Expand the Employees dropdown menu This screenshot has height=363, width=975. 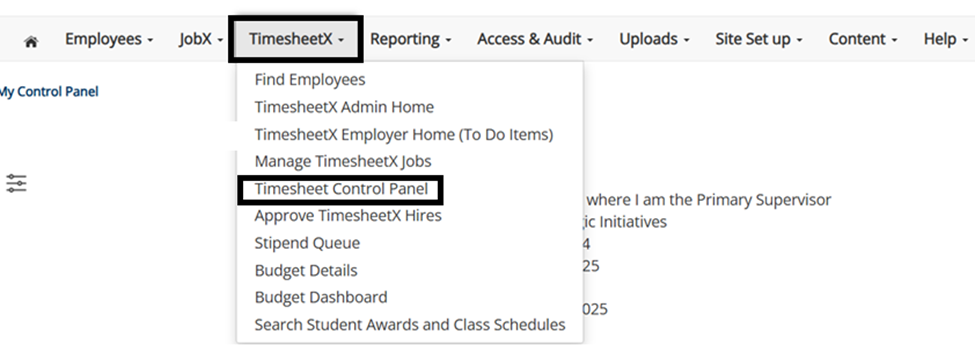click(109, 39)
